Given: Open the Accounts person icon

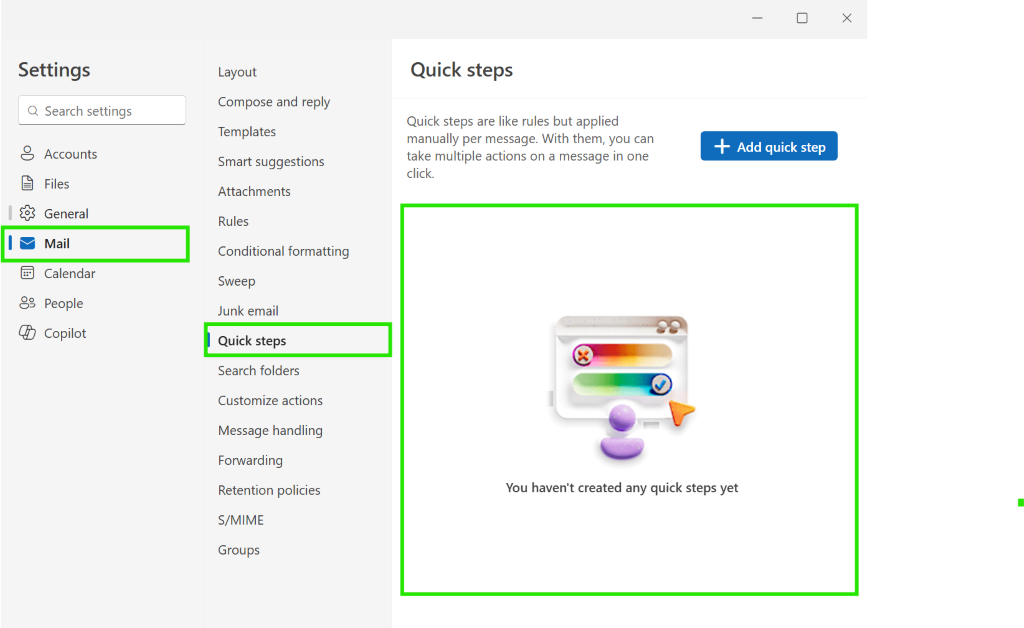Looking at the screenshot, I should click(27, 153).
